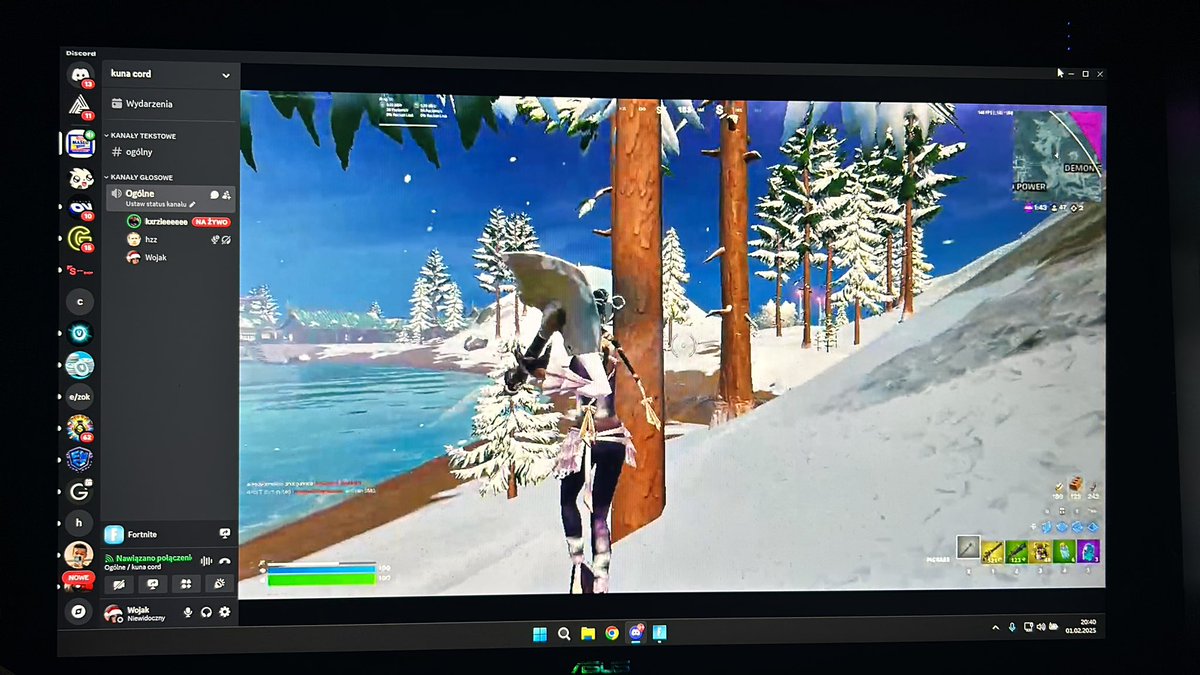Click the Fortnite stream screen icon
The width and height of the screenshot is (1200, 675).
[x=225, y=534]
